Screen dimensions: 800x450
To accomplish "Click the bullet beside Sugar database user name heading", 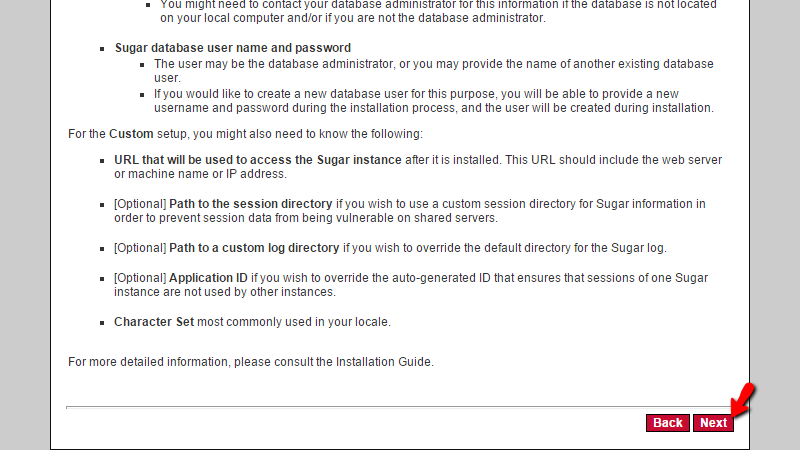I will pos(102,48).
